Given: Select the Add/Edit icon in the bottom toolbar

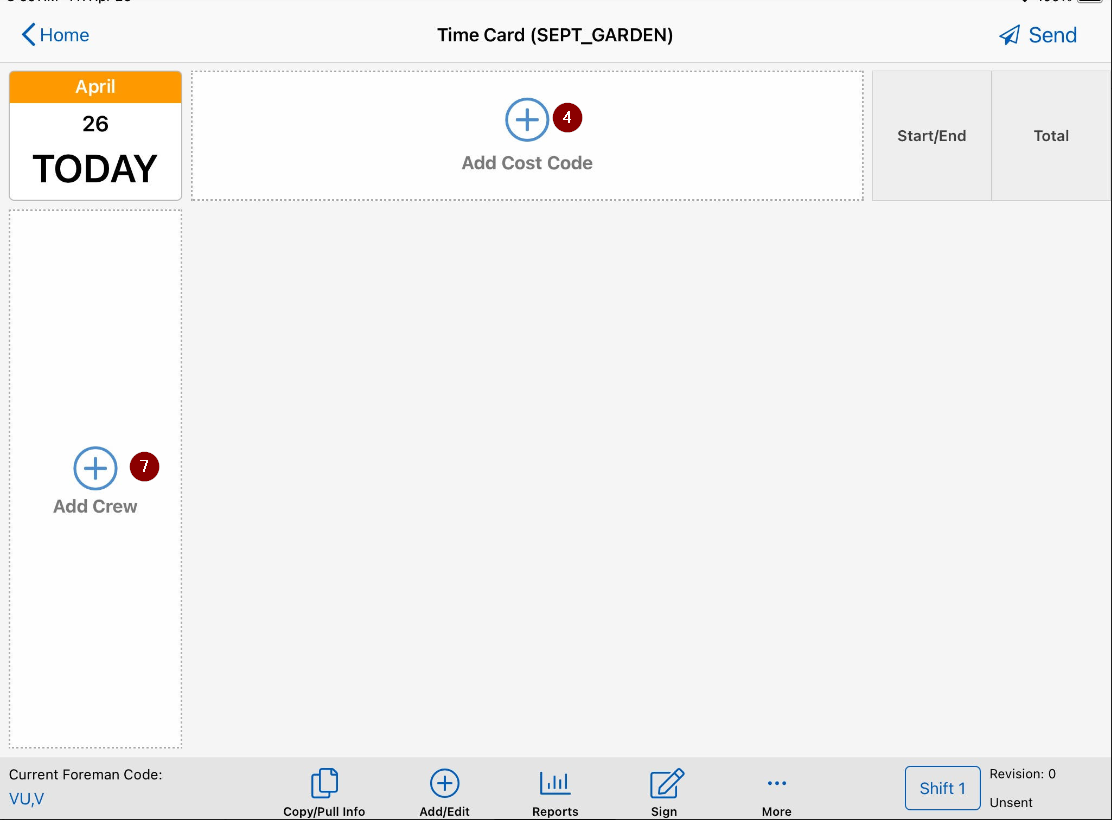Looking at the screenshot, I should click(444, 789).
